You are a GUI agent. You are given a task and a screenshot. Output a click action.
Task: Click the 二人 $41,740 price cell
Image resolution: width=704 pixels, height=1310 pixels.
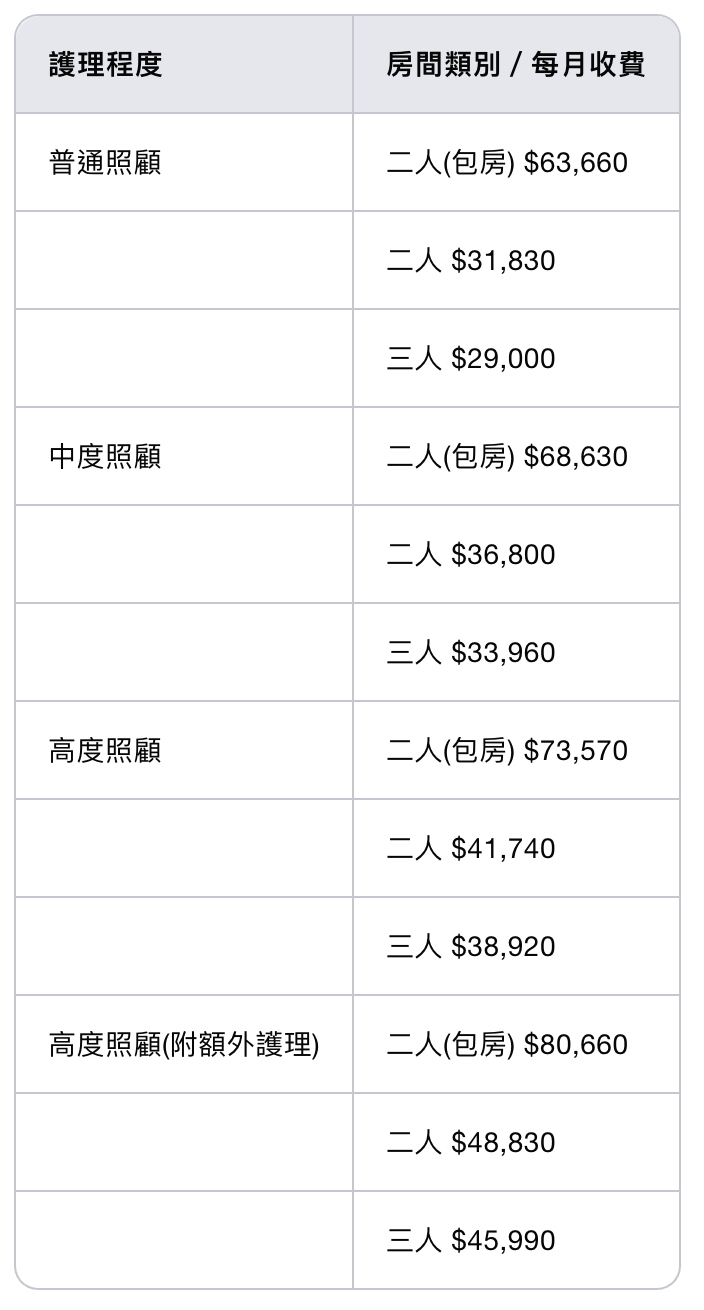click(x=471, y=849)
